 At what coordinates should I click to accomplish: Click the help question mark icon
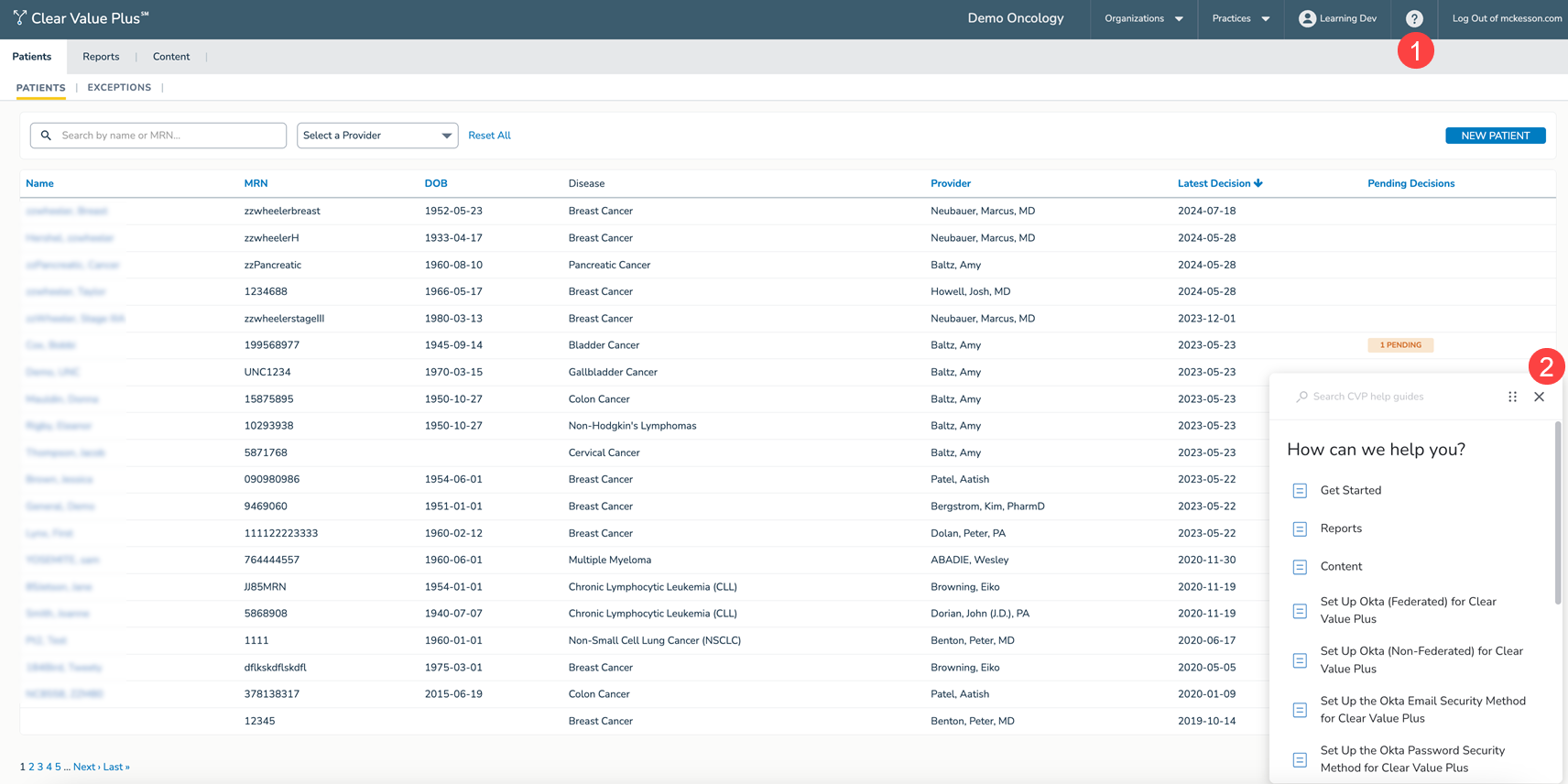[1414, 18]
